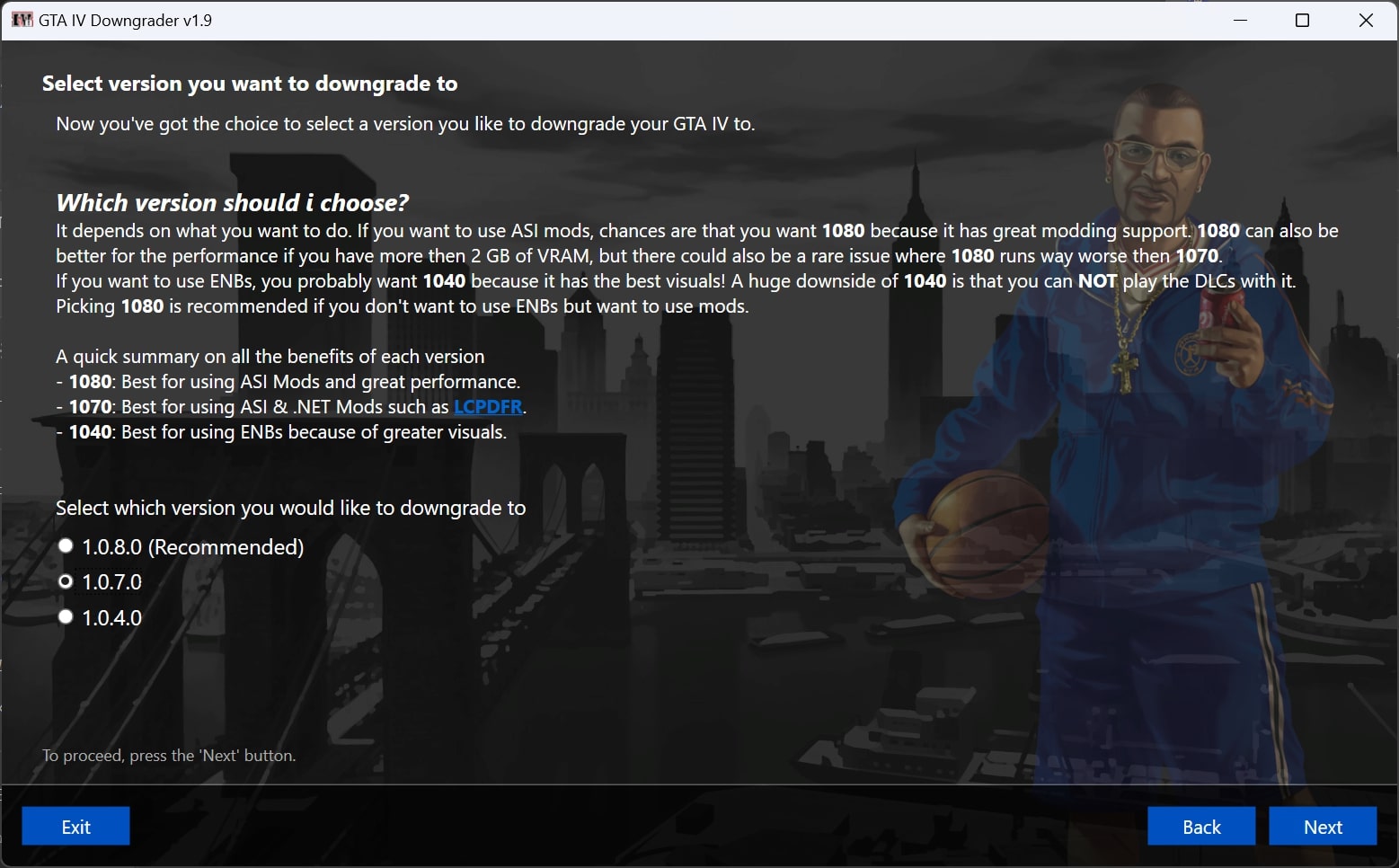Exit the downgrader
The image size is (1399, 868).
pyautogui.click(x=75, y=827)
